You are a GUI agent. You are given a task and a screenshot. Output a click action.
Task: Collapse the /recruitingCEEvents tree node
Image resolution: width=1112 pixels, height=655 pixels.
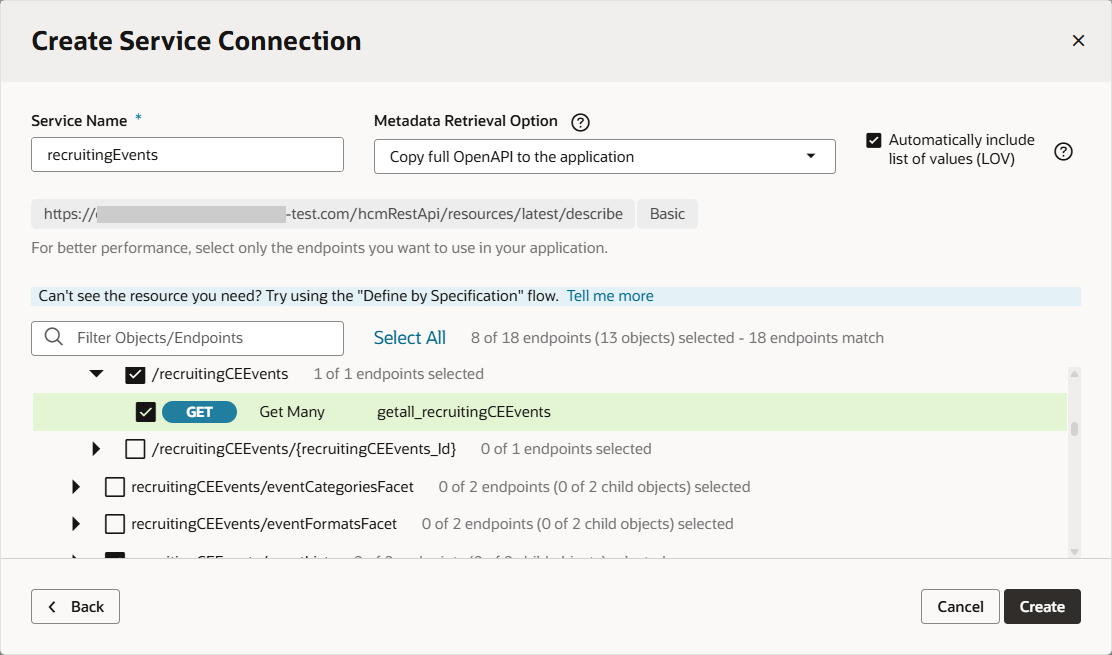(x=96, y=374)
